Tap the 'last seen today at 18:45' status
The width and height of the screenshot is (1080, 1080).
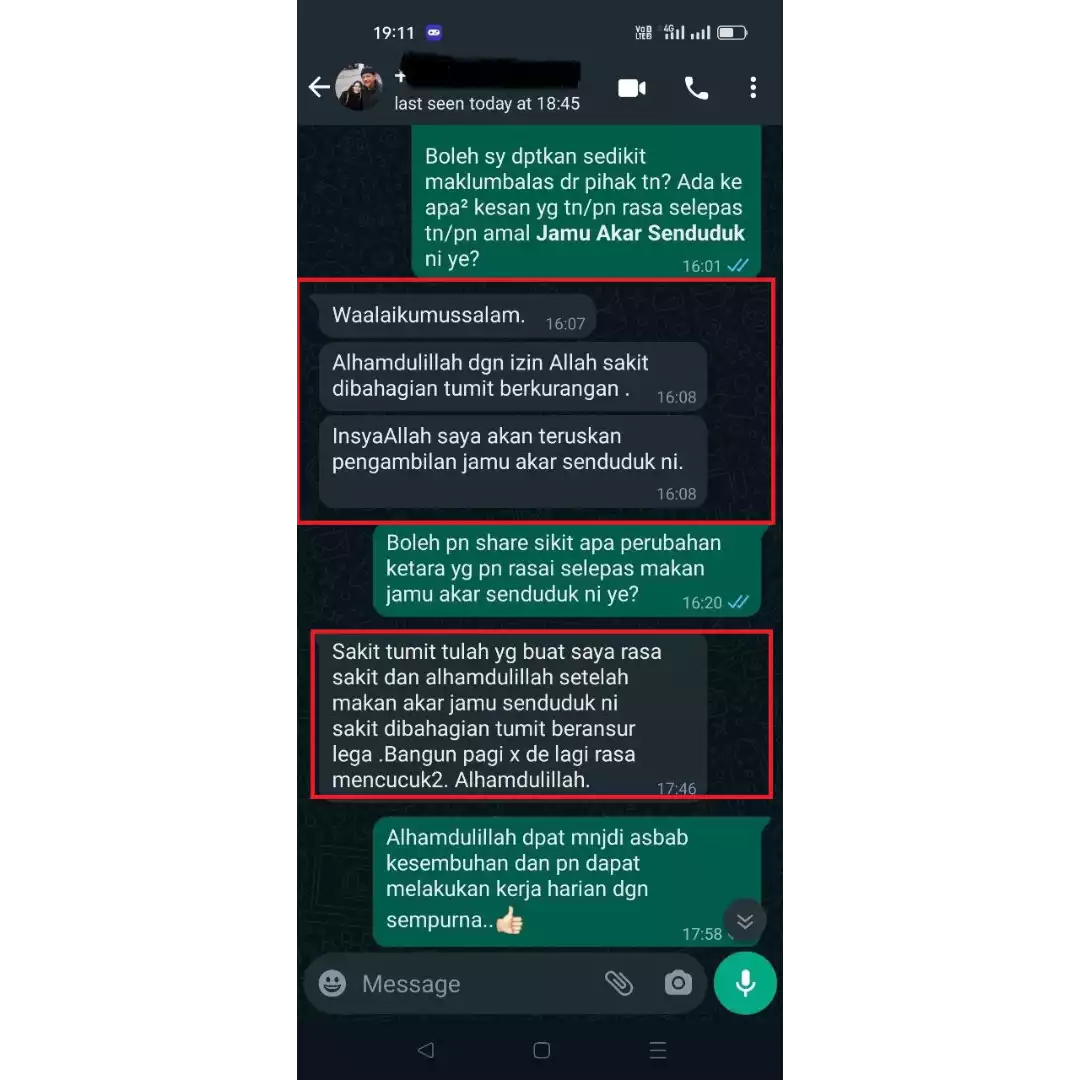[x=486, y=103]
